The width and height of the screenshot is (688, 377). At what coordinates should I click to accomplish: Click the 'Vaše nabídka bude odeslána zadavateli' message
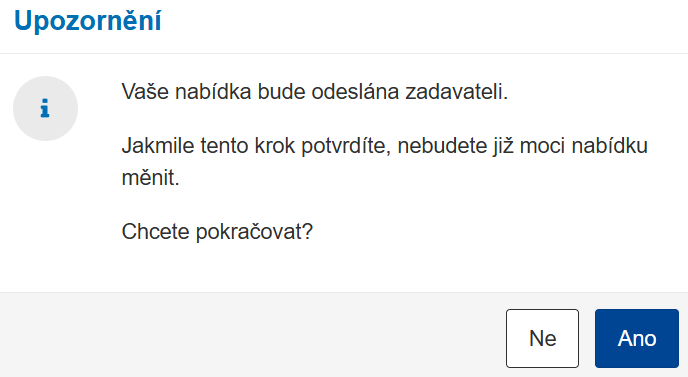(315, 92)
